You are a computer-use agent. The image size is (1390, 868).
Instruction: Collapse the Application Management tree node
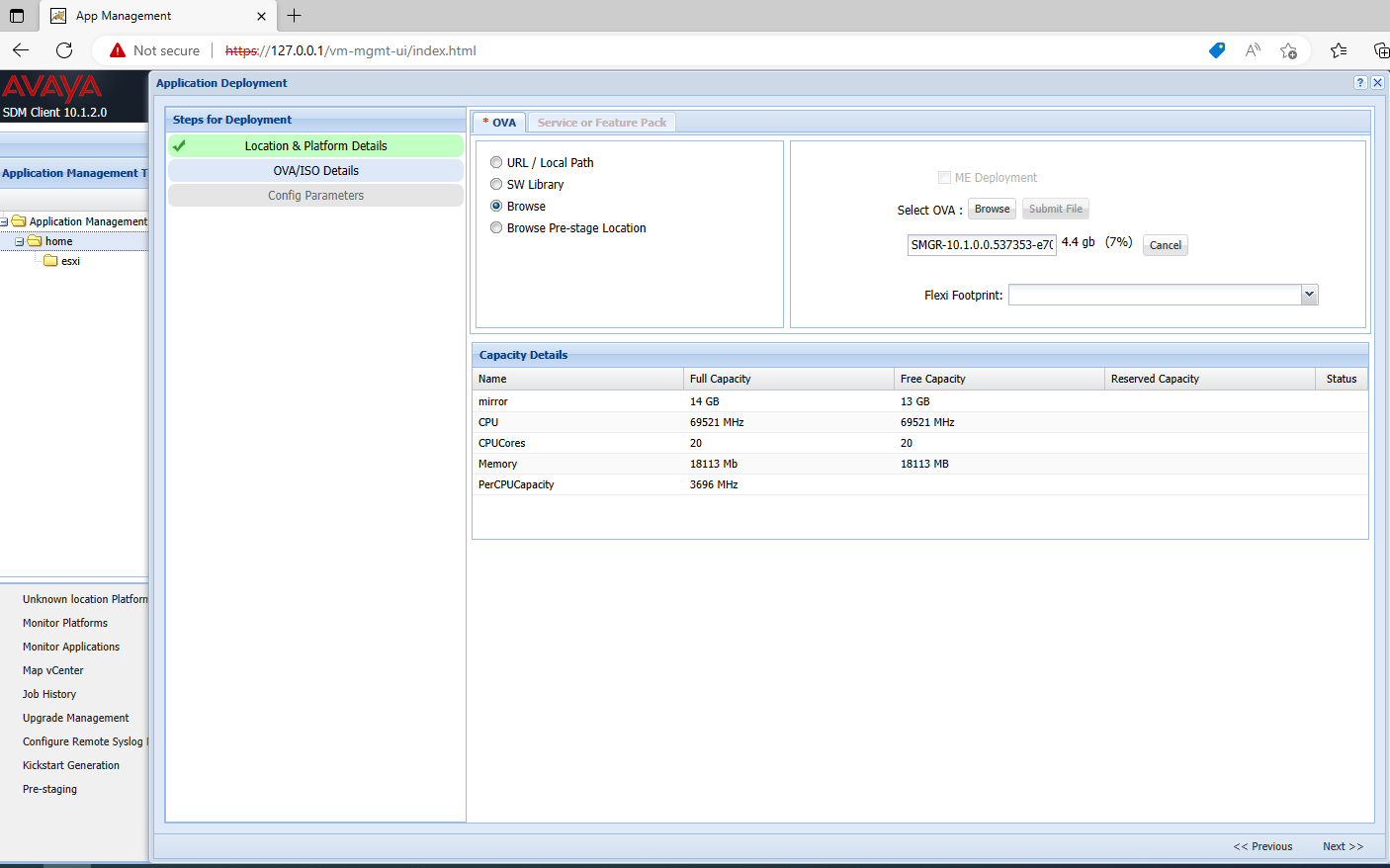pyautogui.click(x=4, y=221)
